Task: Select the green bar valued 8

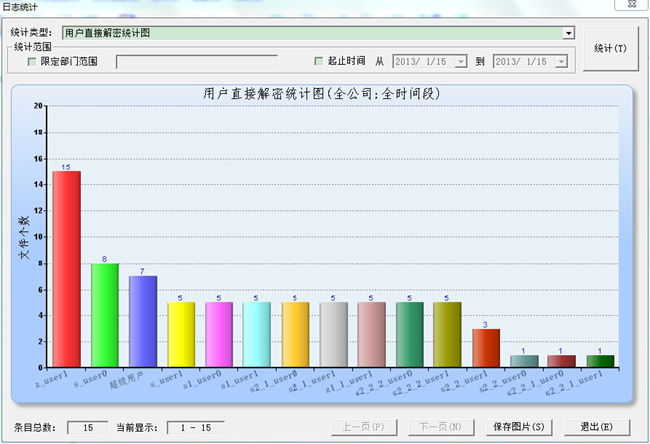Action: (105, 314)
